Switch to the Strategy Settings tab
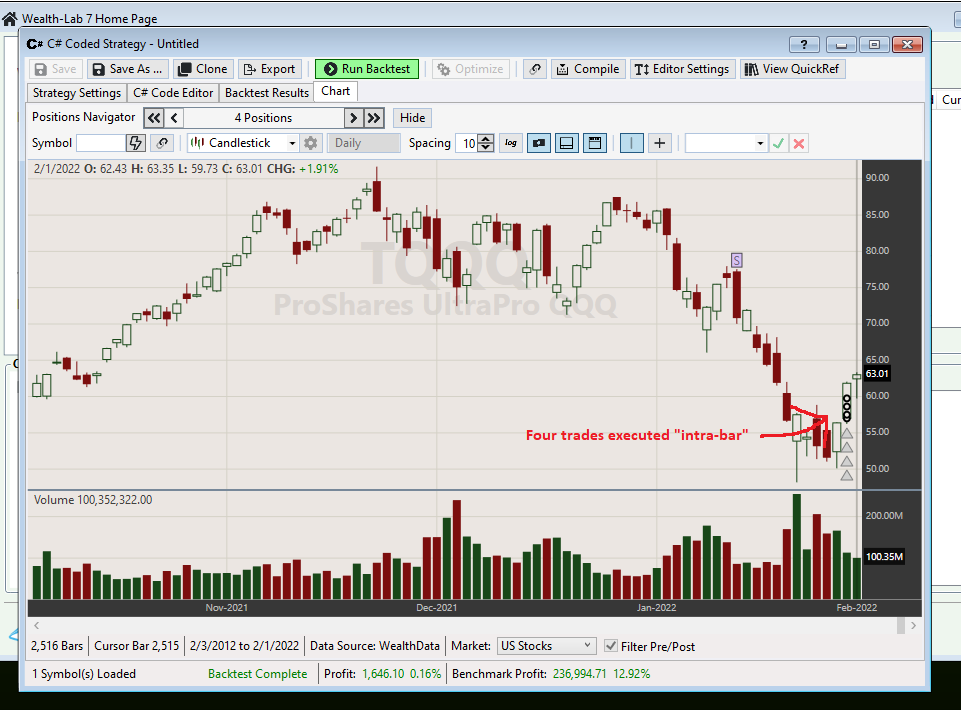961x710 pixels. click(77, 93)
